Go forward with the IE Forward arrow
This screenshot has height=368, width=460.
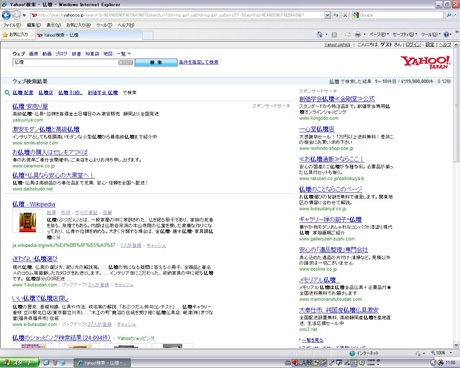pyautogui.click(x=16, y=15)
